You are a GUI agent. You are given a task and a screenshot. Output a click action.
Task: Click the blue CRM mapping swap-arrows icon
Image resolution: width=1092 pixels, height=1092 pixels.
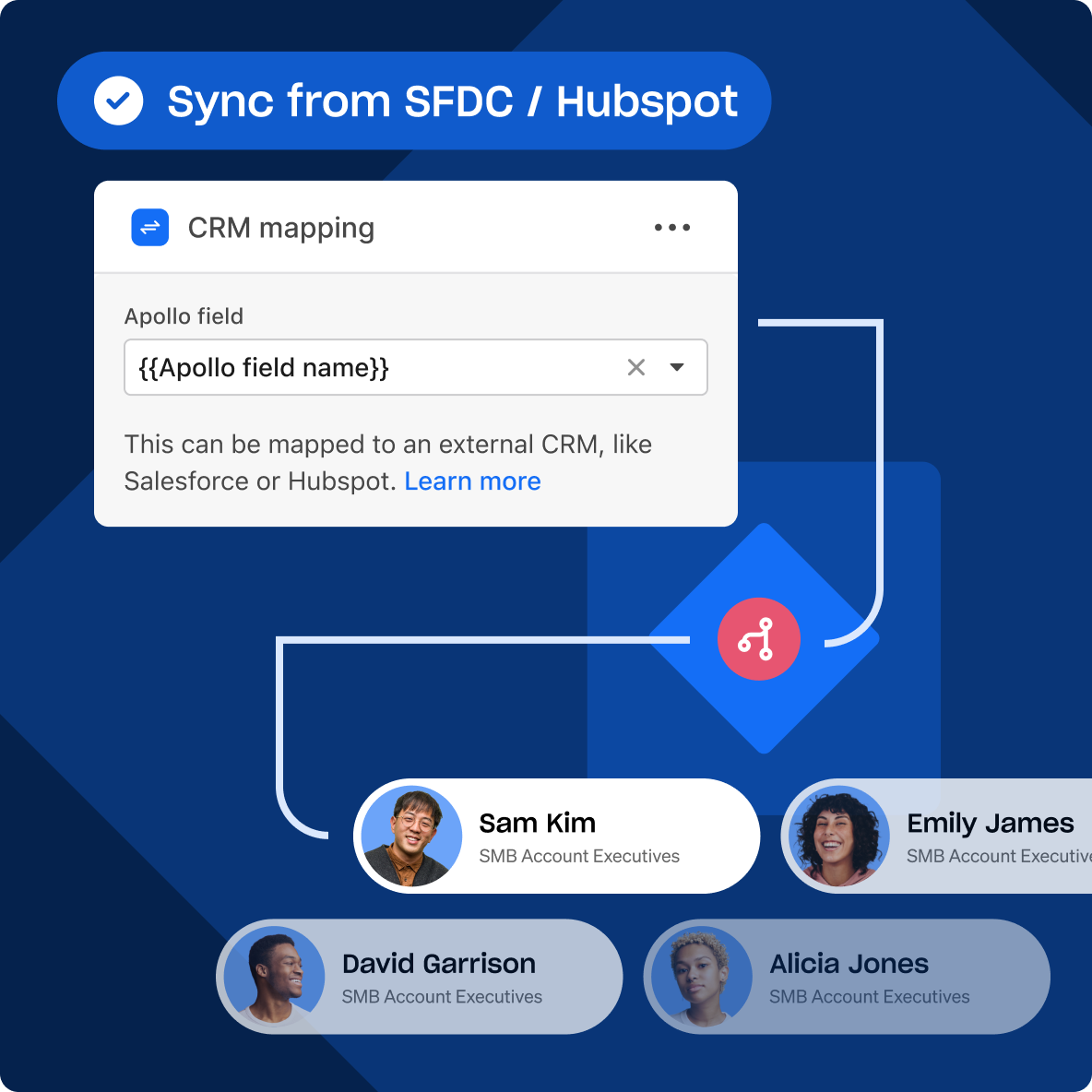click(150, 227)
